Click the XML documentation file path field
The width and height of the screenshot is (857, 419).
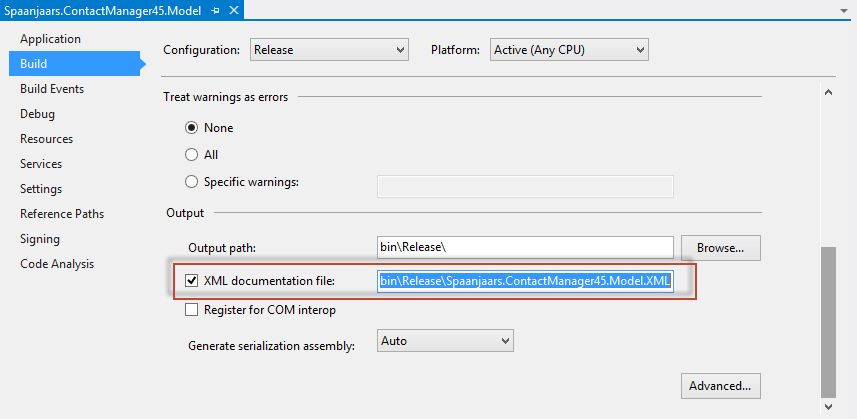525,282
